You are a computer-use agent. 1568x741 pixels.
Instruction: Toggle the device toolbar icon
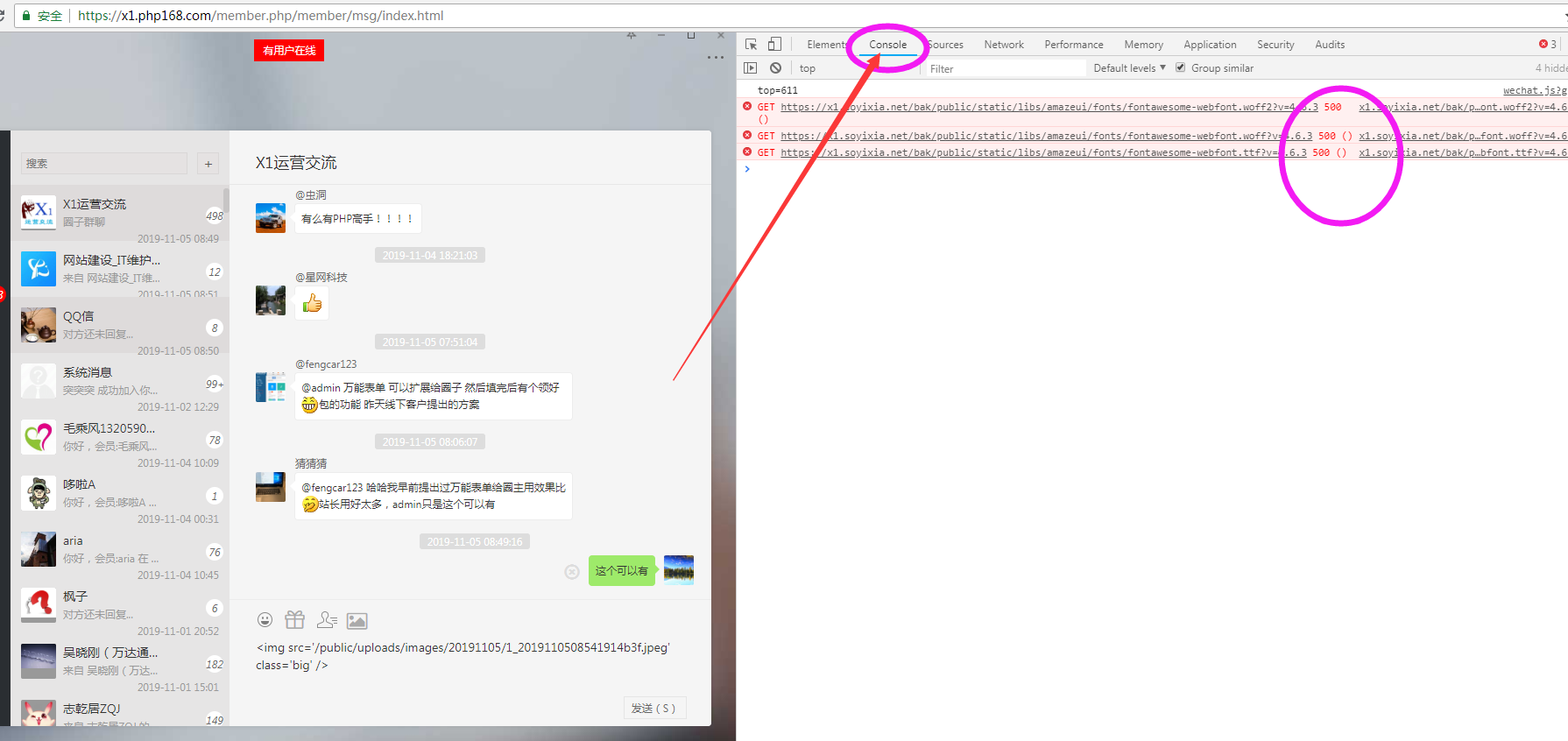coord(774,44)
